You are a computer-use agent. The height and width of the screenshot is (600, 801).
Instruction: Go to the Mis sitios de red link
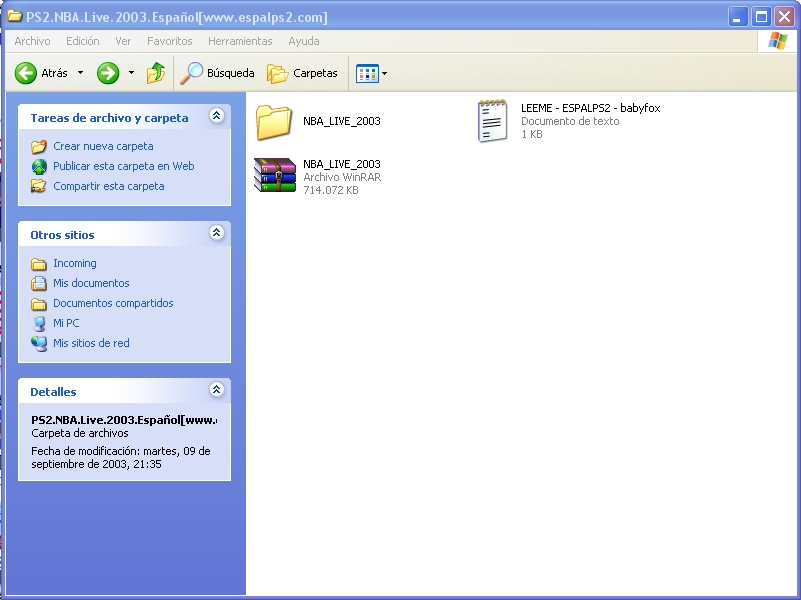point(91,343)
